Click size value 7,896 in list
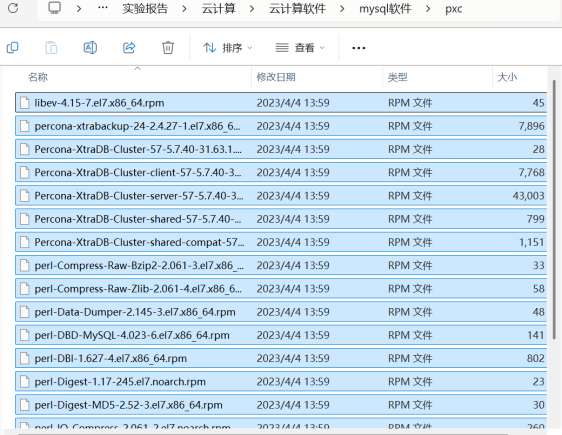 click(x=532, y=126)
